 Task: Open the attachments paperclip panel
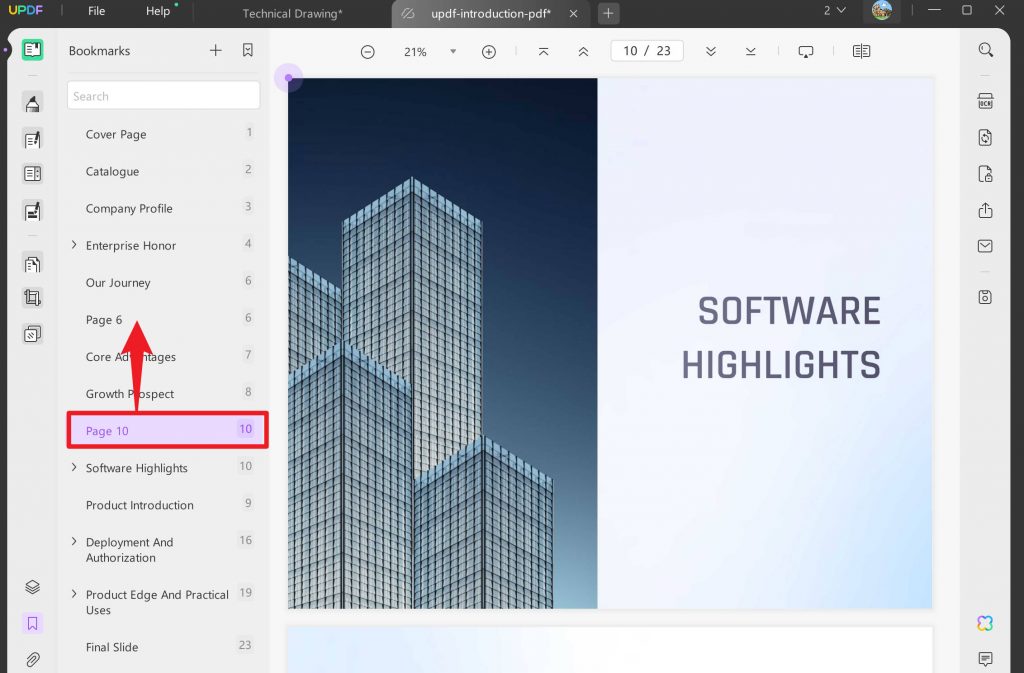(32, 660)
